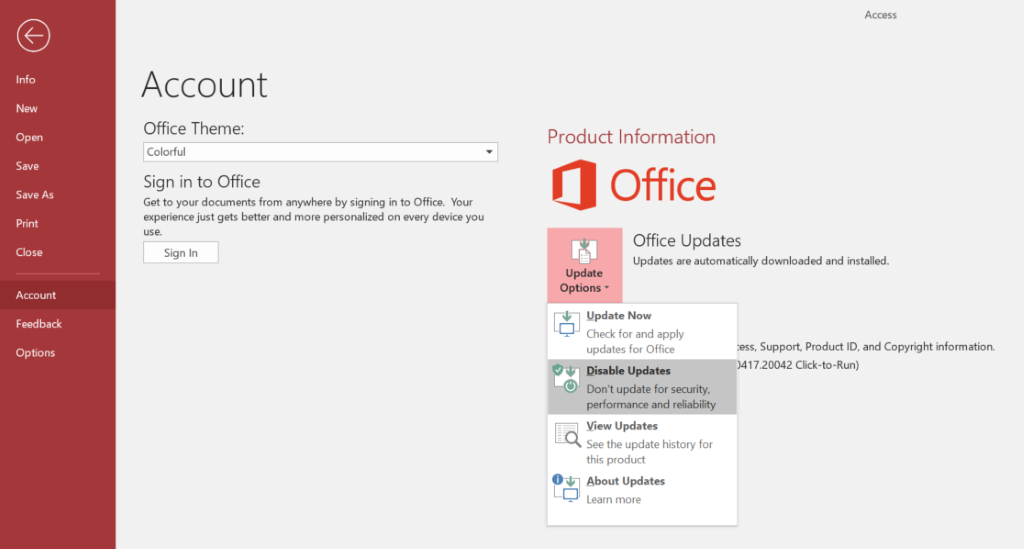
Task: Choose Save As in the sidebar
Action: coord(35,195)
